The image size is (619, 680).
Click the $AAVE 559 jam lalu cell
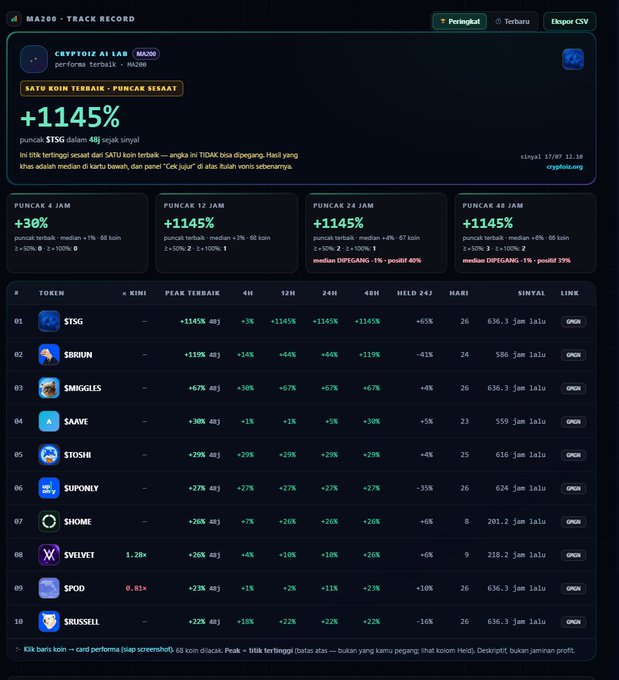pos(521,422)
